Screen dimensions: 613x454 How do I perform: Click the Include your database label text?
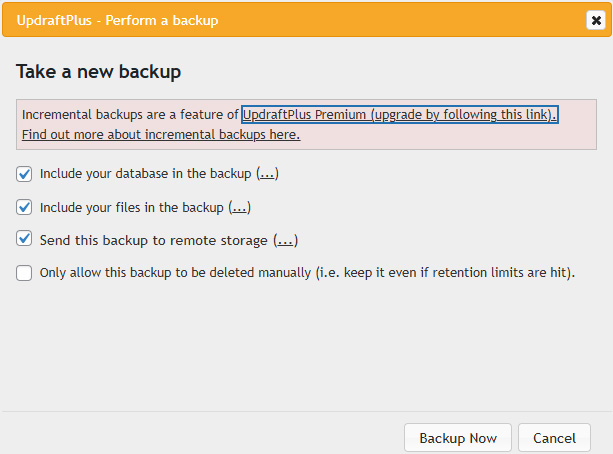[145, 174]
